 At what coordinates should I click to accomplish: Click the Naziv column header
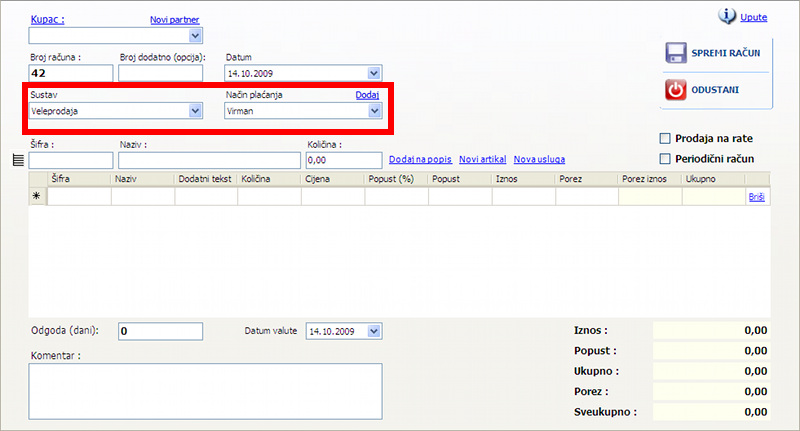[143, 179]
